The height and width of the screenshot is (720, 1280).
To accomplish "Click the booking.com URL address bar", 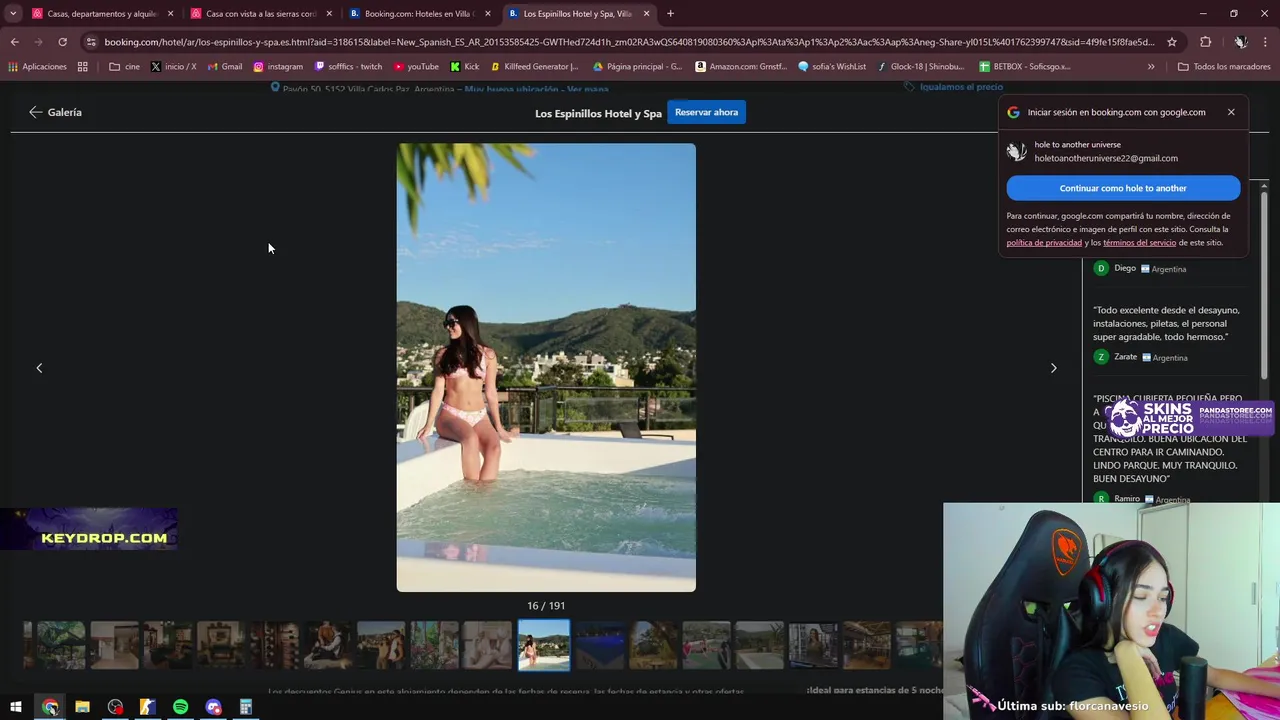I will (628, 42).
